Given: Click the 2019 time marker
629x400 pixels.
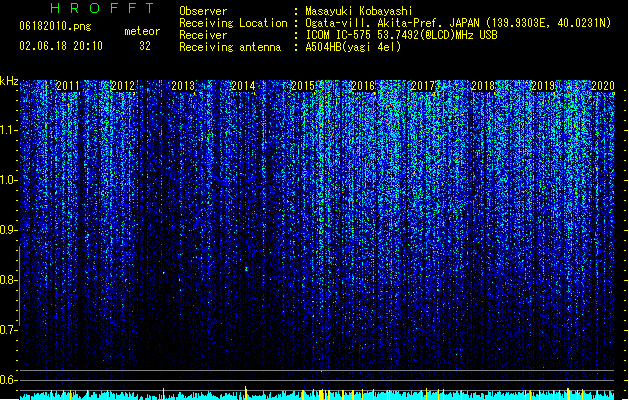Looking at the screenshot, I should (543, 86).
